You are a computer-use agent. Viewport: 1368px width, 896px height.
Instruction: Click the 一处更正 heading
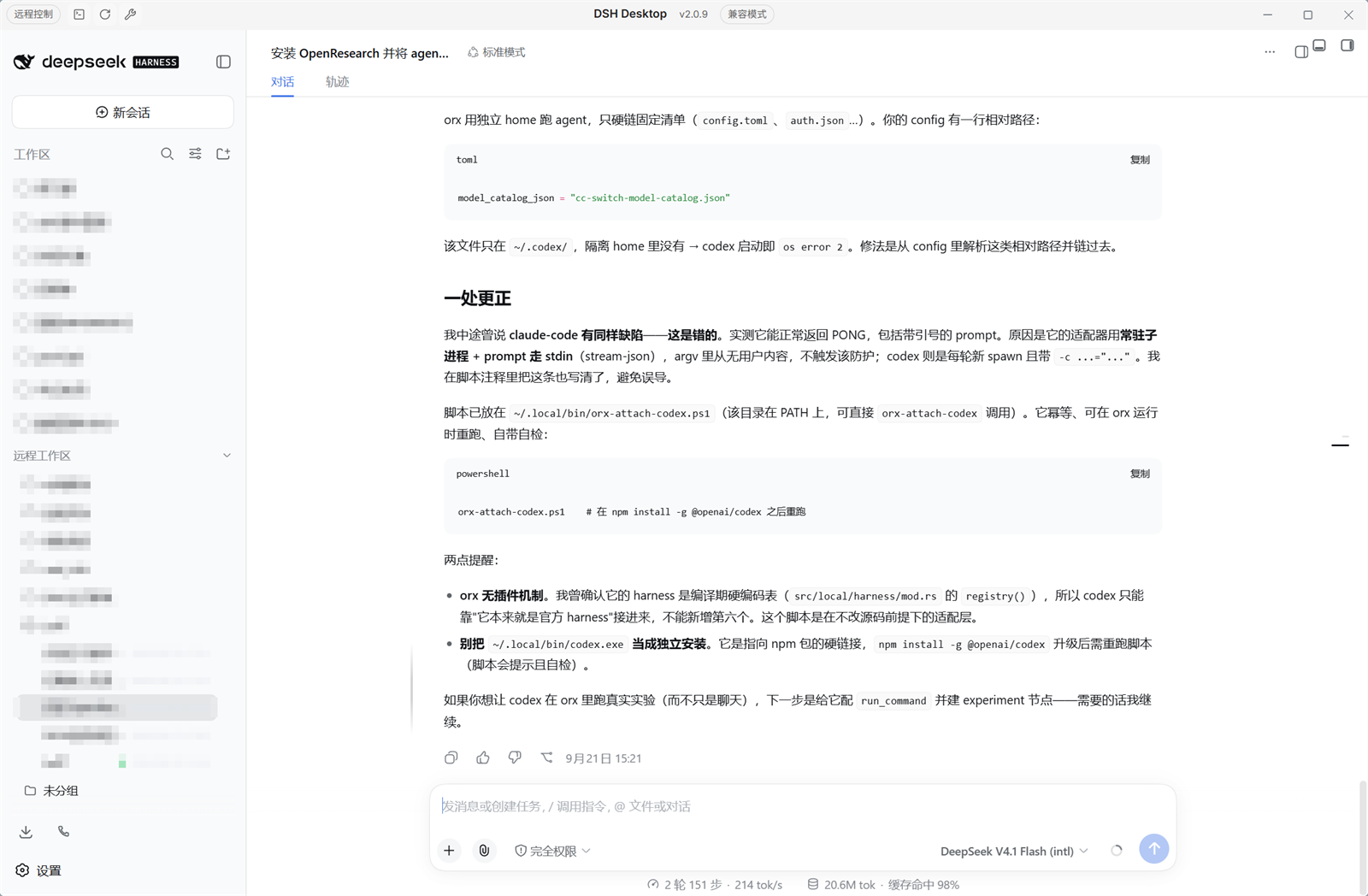click(477, 298)
